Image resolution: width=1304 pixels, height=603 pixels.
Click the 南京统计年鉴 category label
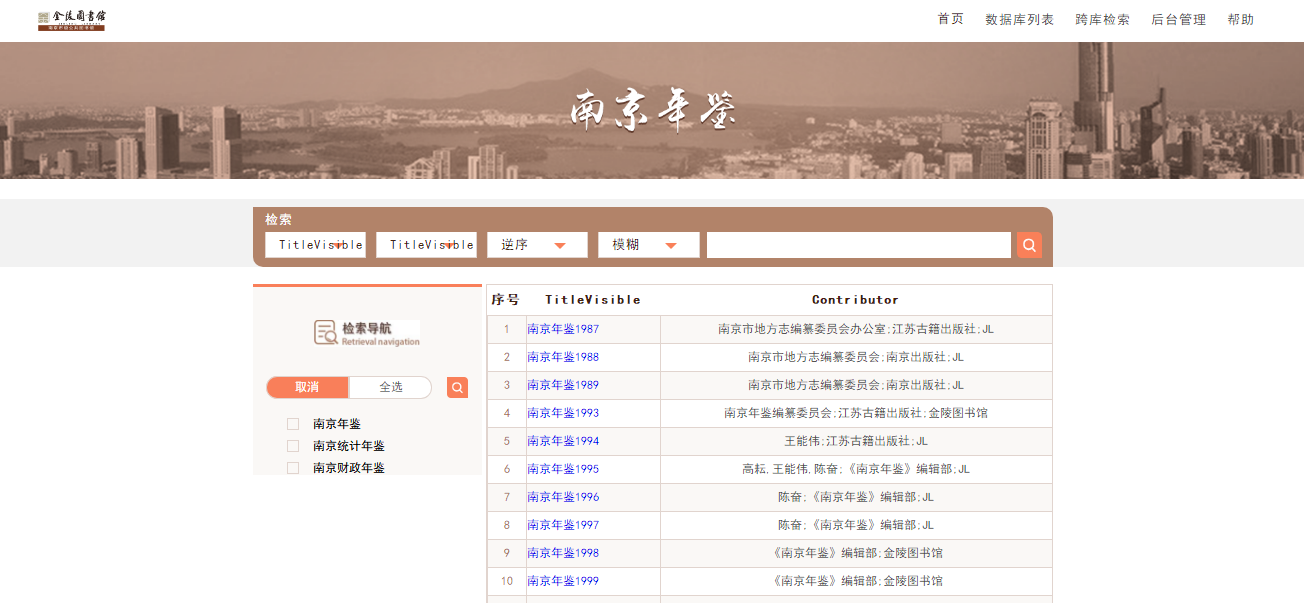(x=349, y=446)
